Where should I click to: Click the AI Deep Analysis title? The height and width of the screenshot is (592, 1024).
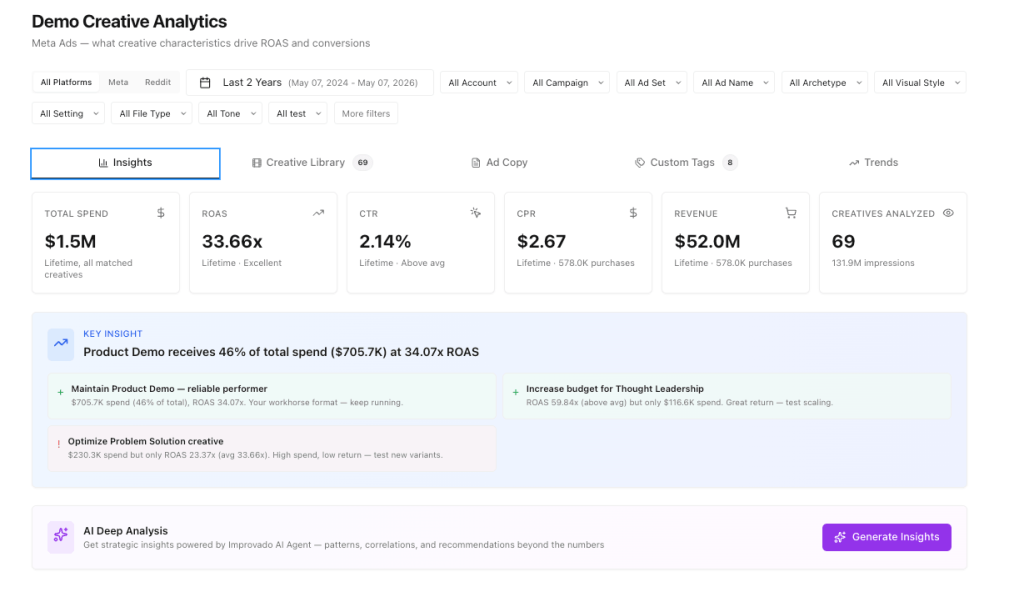point(125,531)
